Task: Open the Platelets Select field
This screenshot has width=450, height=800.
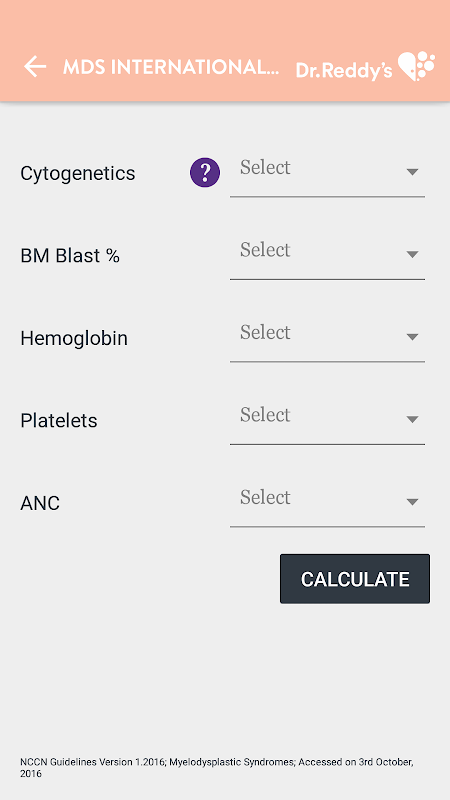Action: click(327, 420)
